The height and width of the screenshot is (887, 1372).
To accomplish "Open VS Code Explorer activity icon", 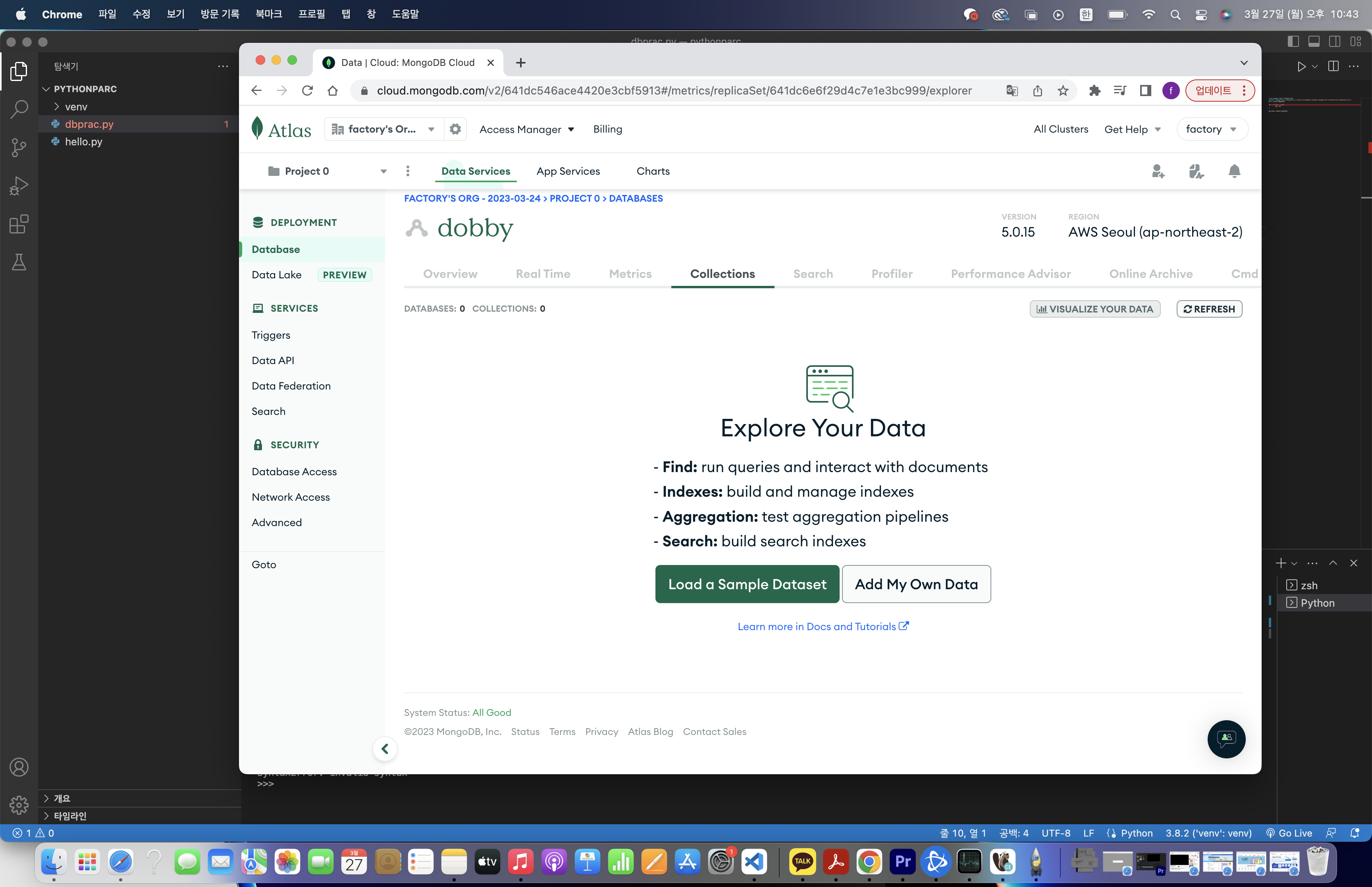I will coord(19,71).
